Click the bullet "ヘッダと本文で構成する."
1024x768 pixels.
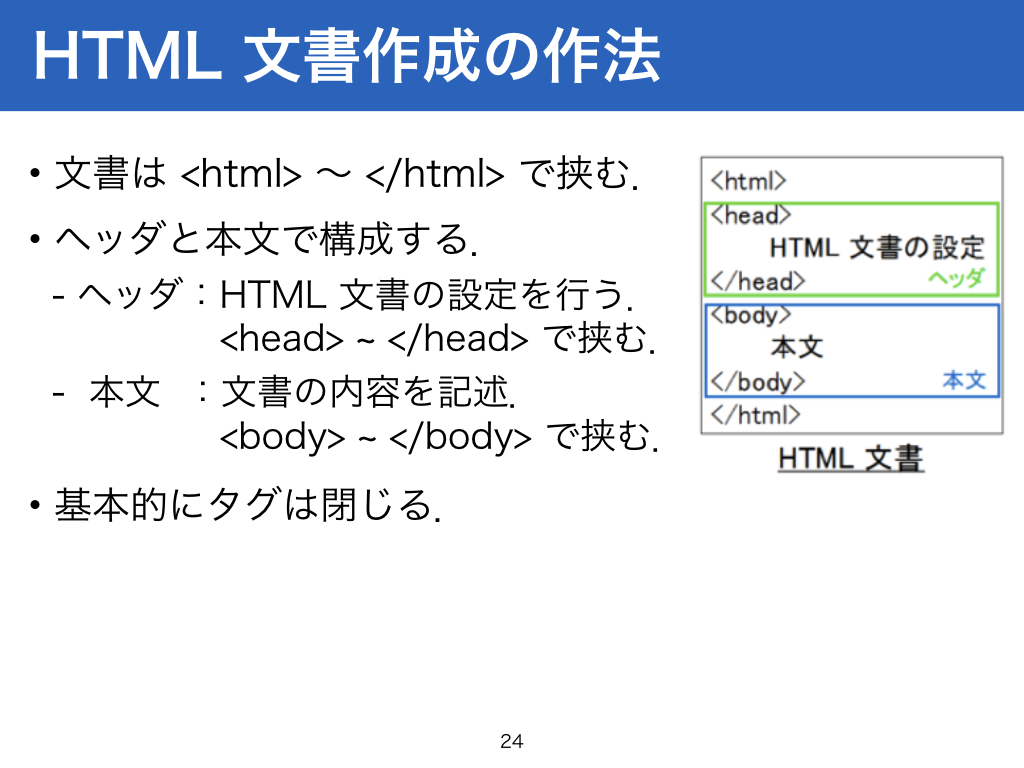pyautogui.click(x=253, y=238)
